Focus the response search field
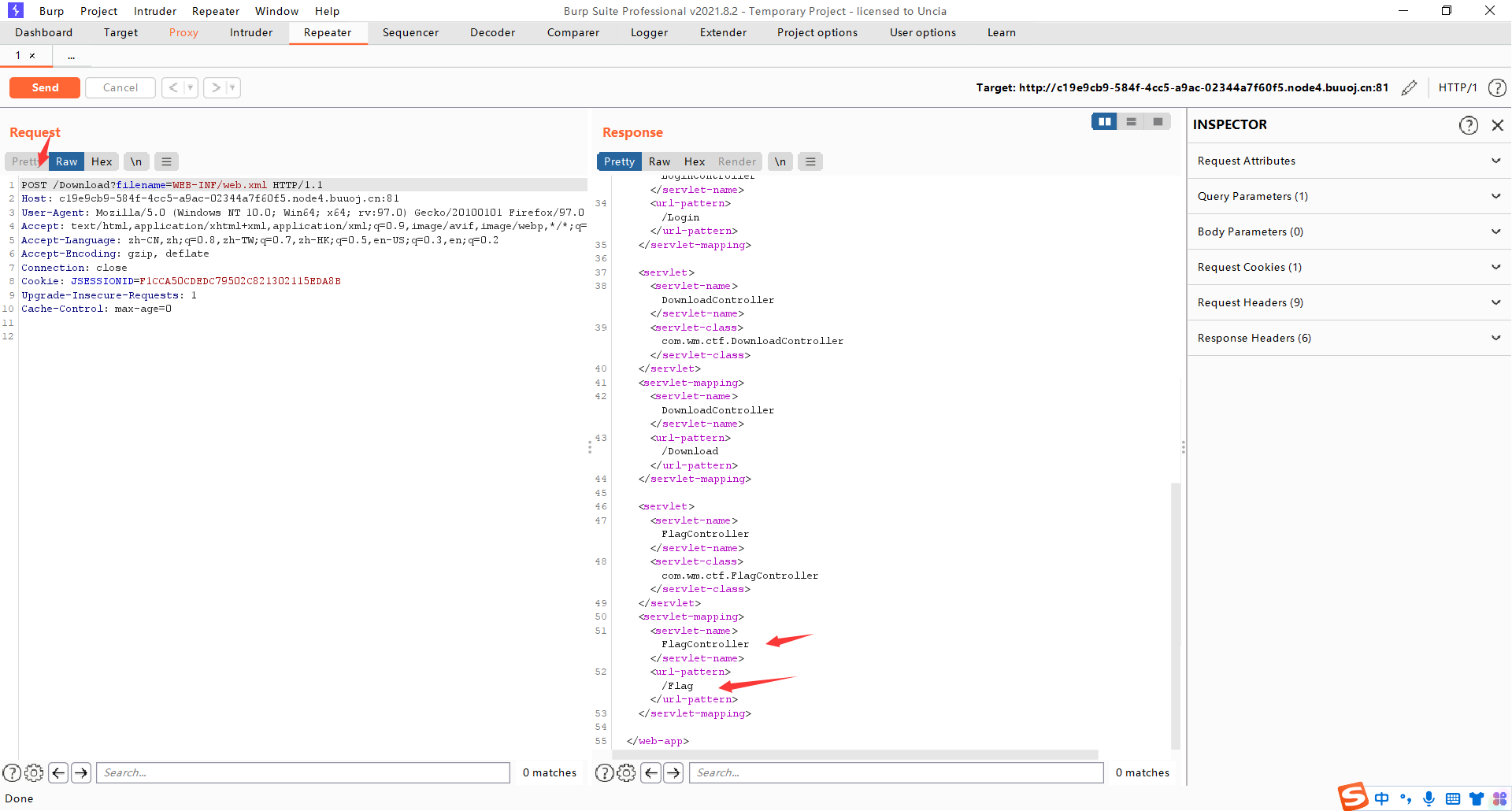 coord(896,772)
